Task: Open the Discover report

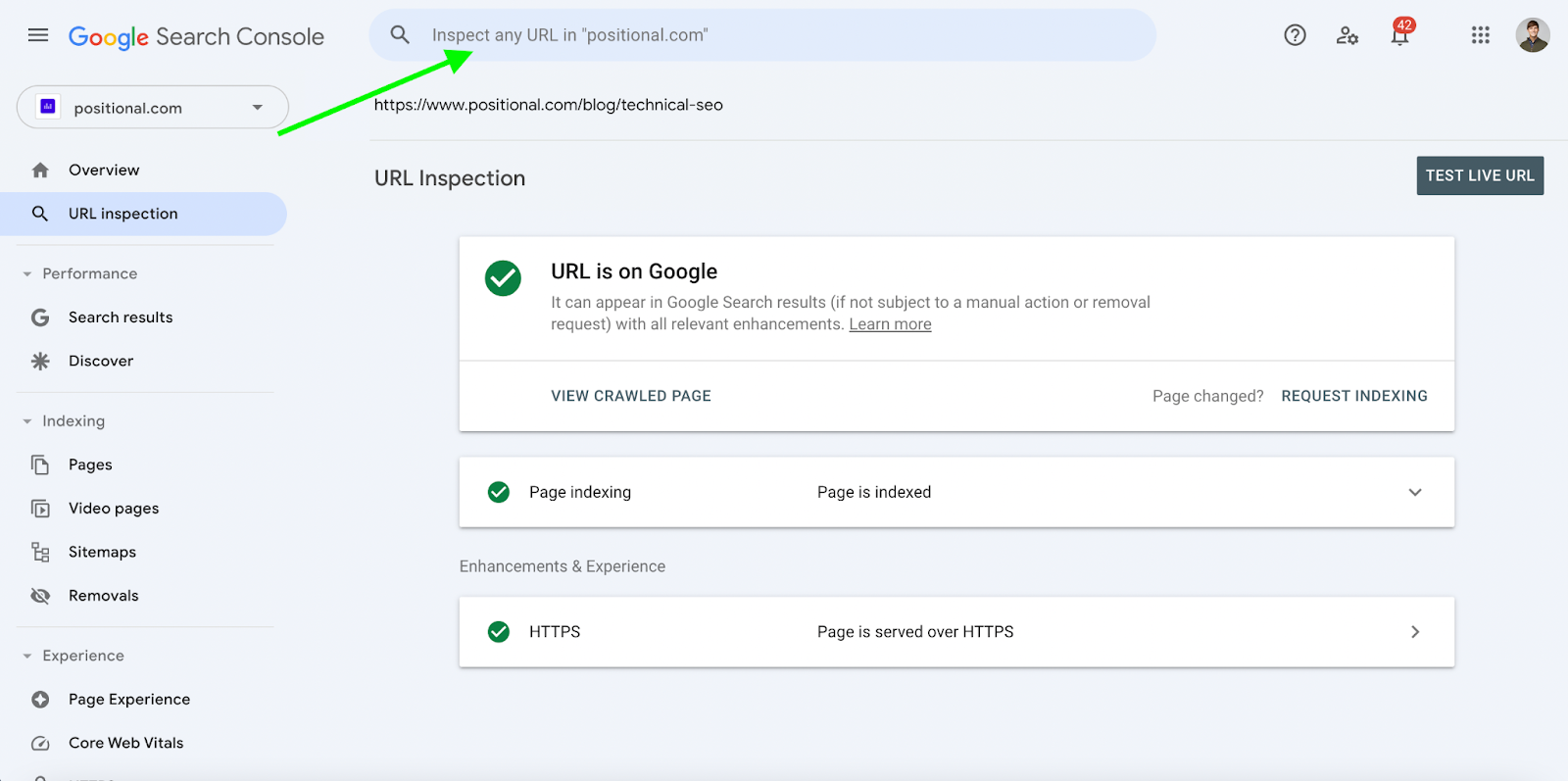Action: coord(101,361)
